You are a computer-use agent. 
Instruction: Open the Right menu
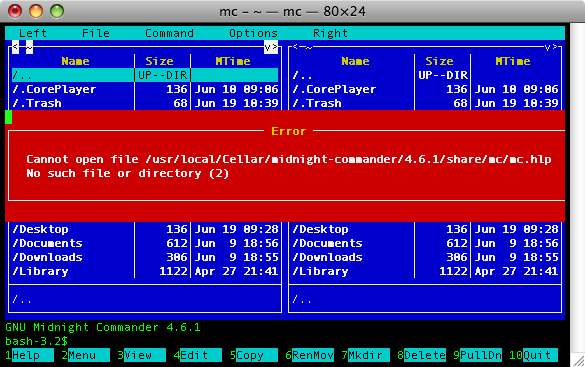point(330,33)
